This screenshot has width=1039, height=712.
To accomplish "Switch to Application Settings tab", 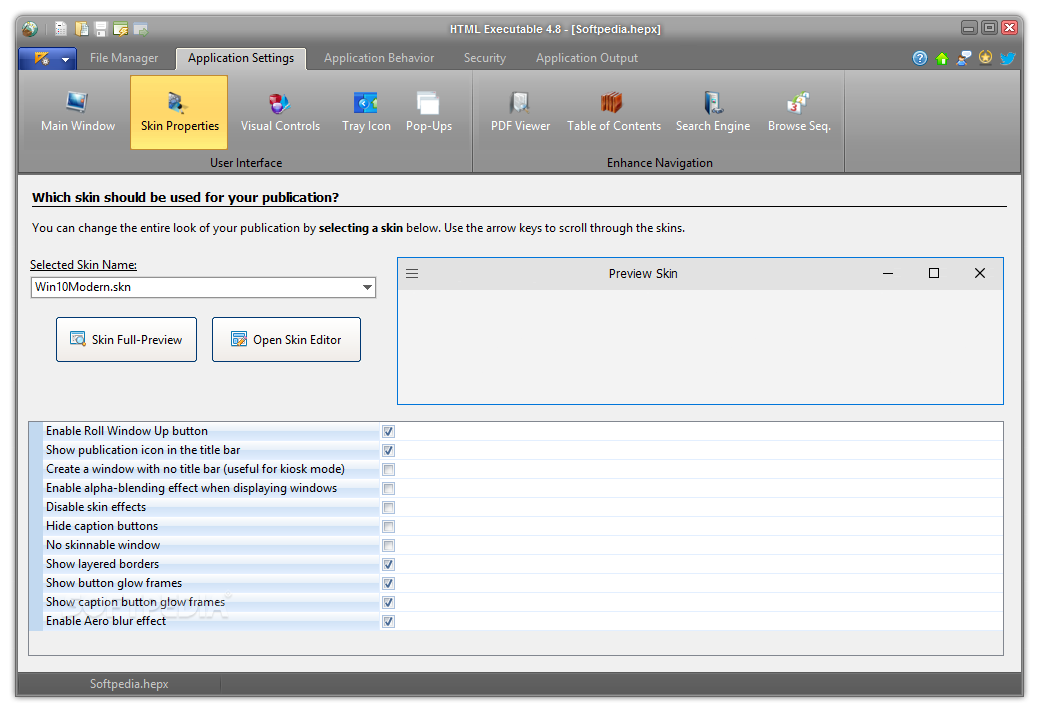I will click(241, 58).
